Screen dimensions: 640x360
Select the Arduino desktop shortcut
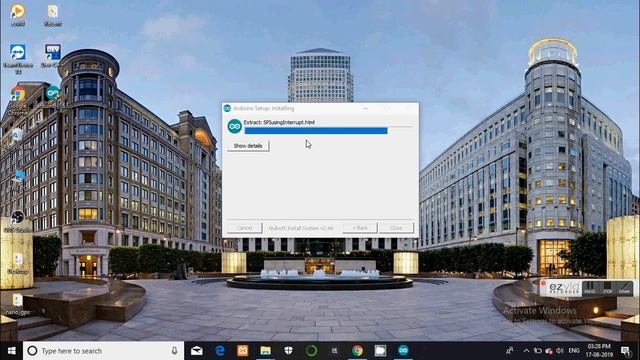[x=53, y=97]
